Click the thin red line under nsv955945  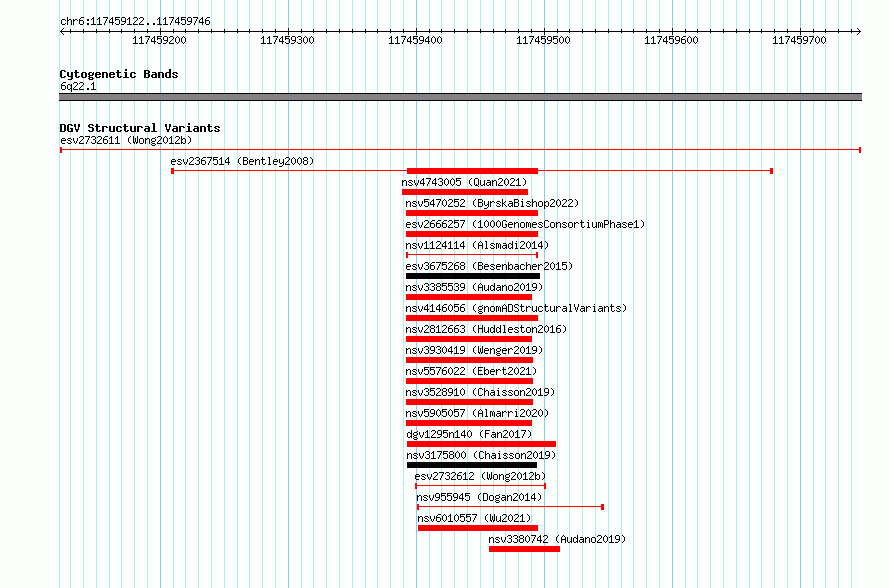(x=510, y=507)
